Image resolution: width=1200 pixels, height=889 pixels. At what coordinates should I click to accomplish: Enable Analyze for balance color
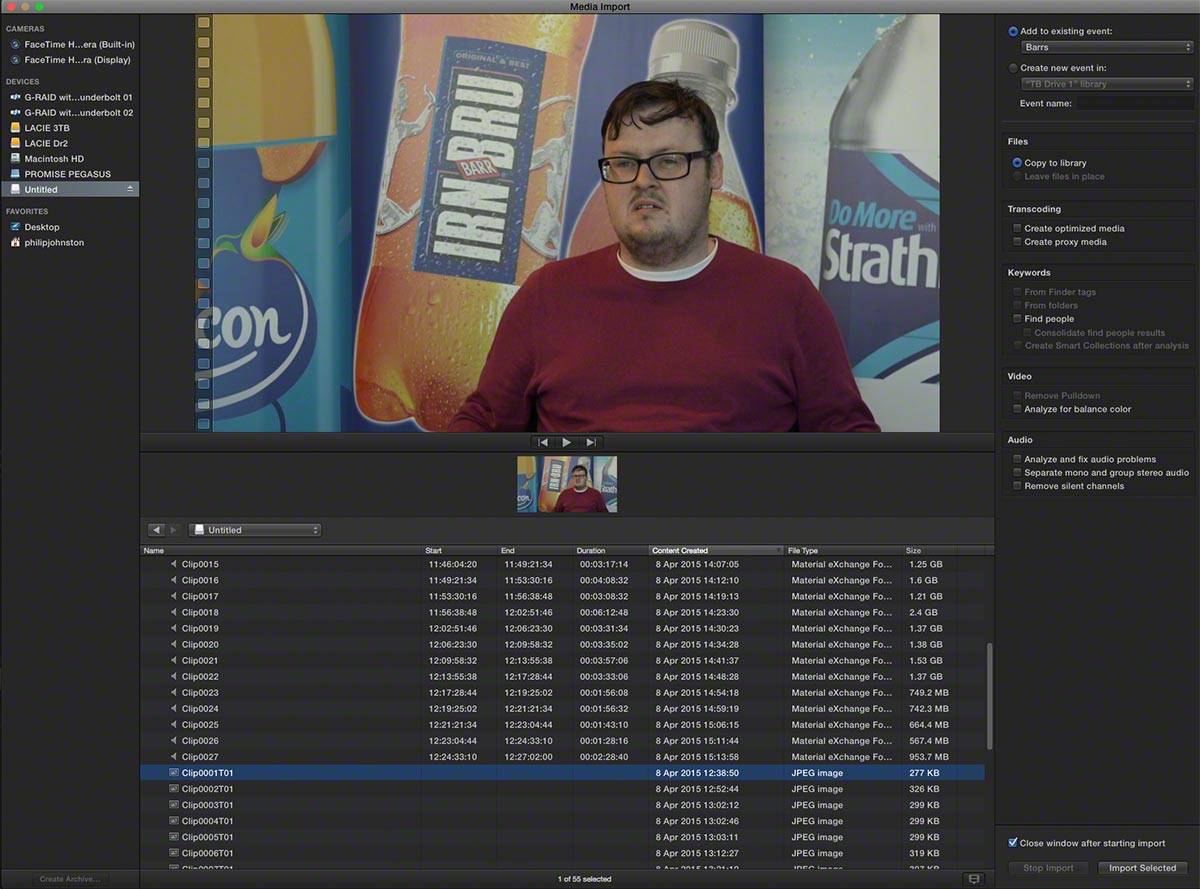coord(1017,409)
